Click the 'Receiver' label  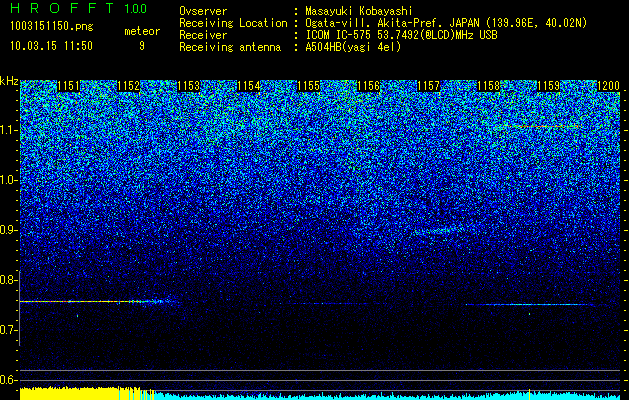(x=203, y=35)
